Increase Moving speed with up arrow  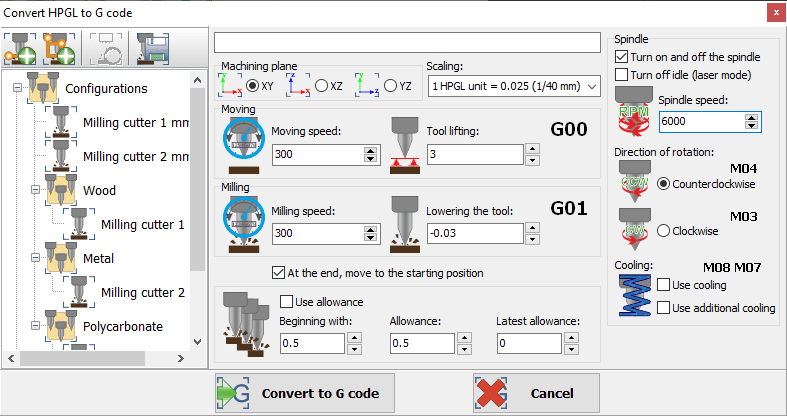tap(370, 151)
